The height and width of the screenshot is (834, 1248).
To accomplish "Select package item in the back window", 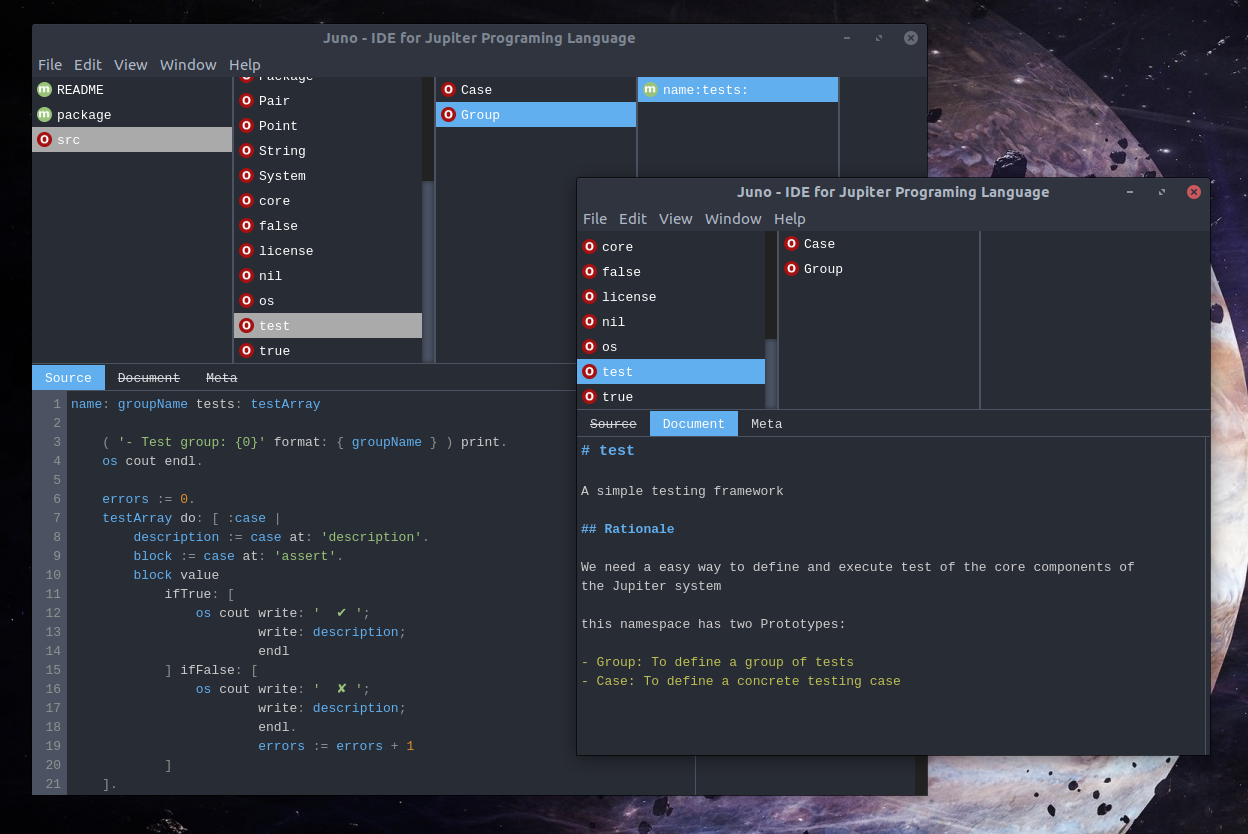I will [x=132, y=115].
